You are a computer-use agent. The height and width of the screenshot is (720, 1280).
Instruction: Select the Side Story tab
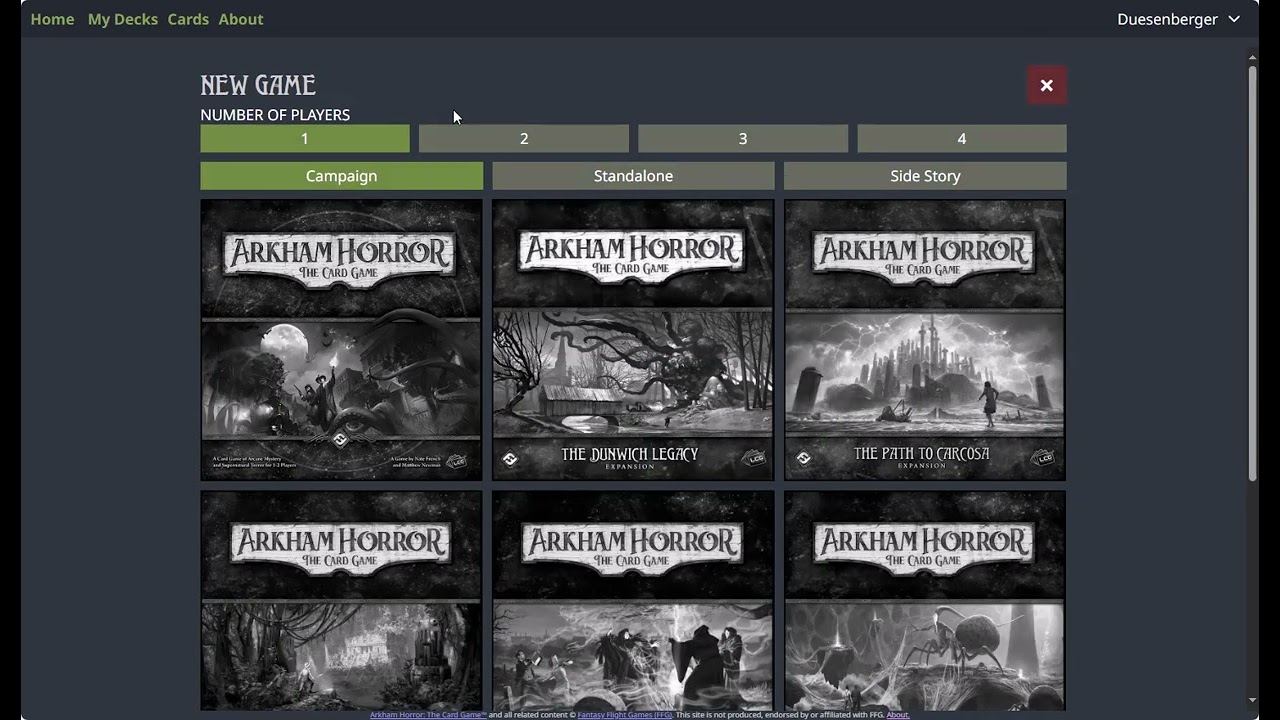(925, 176)
